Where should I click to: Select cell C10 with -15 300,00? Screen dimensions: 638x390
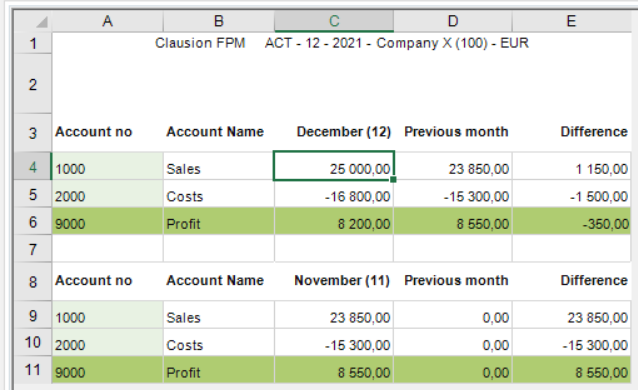click(334, 343)
